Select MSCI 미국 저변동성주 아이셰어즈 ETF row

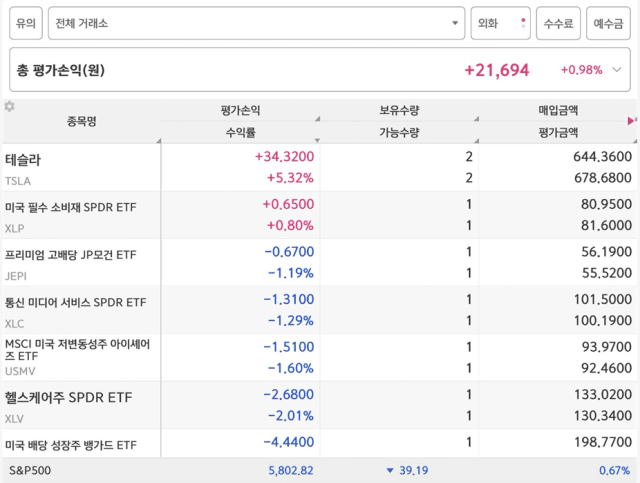click(x=320, y=357)
